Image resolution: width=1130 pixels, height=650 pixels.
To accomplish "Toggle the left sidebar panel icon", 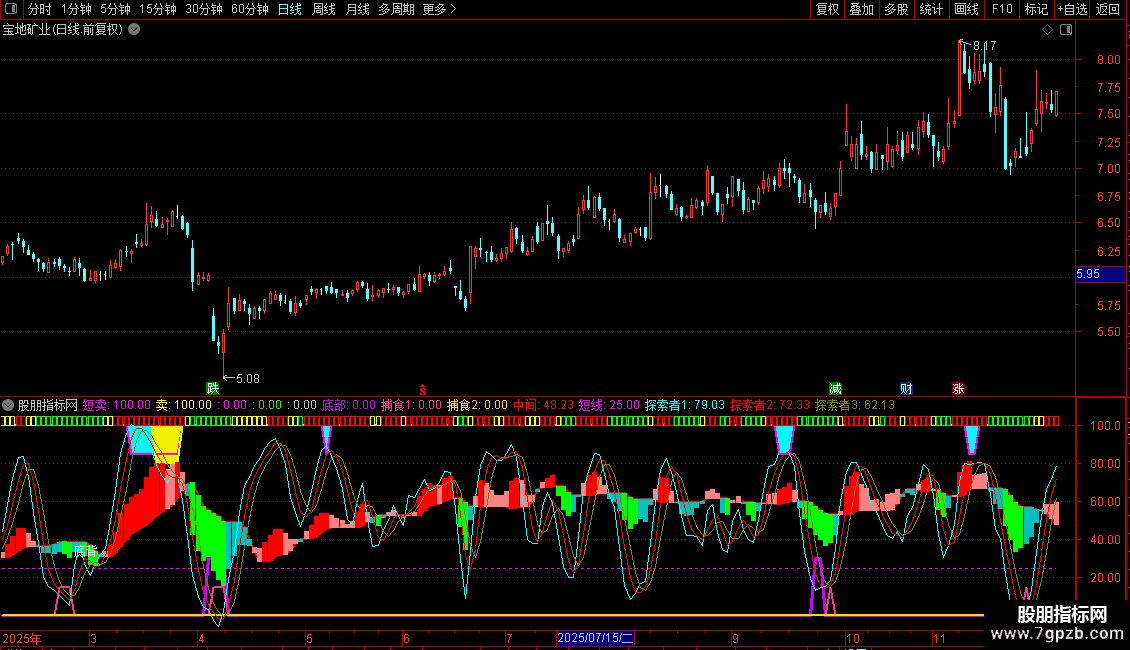I will [x=11, y=9].
